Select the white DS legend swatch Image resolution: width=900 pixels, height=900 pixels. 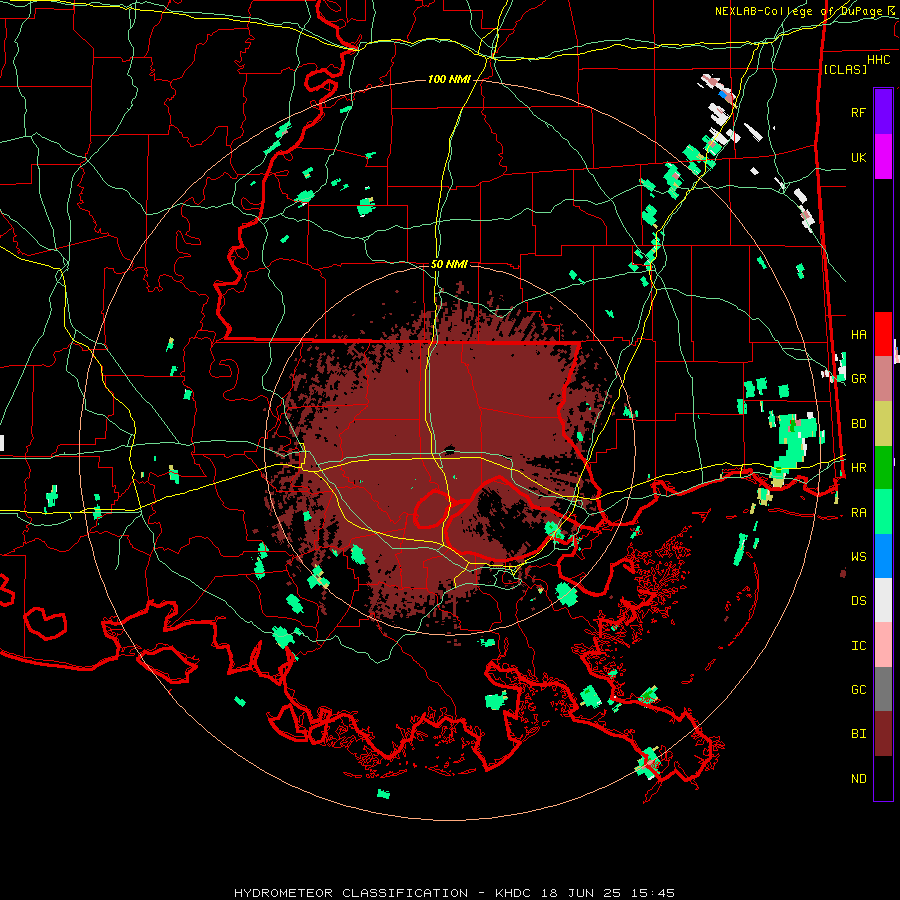pyautogui.click(x=883, y=600)
